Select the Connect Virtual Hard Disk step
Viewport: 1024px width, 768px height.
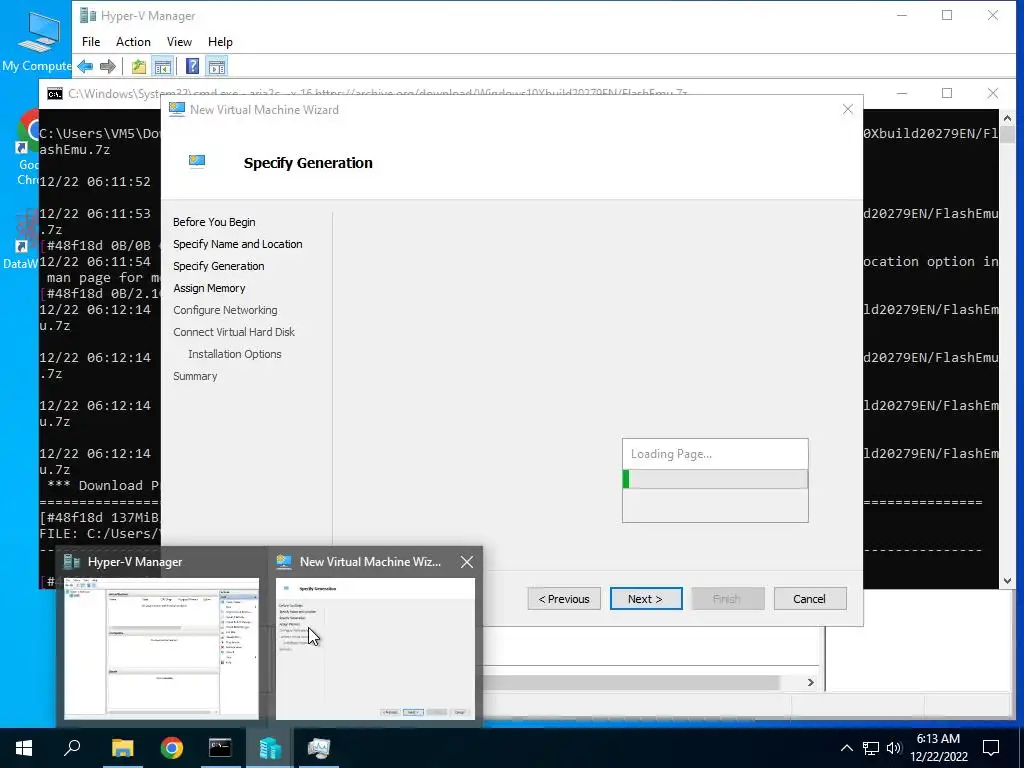234,332
